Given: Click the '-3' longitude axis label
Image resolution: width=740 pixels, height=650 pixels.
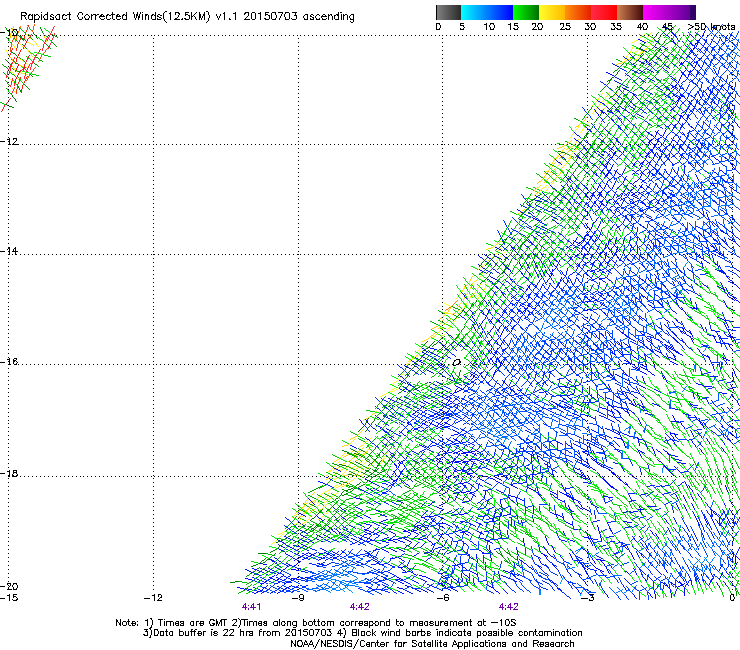Looking at the screenshot, I should click(588, 598).
